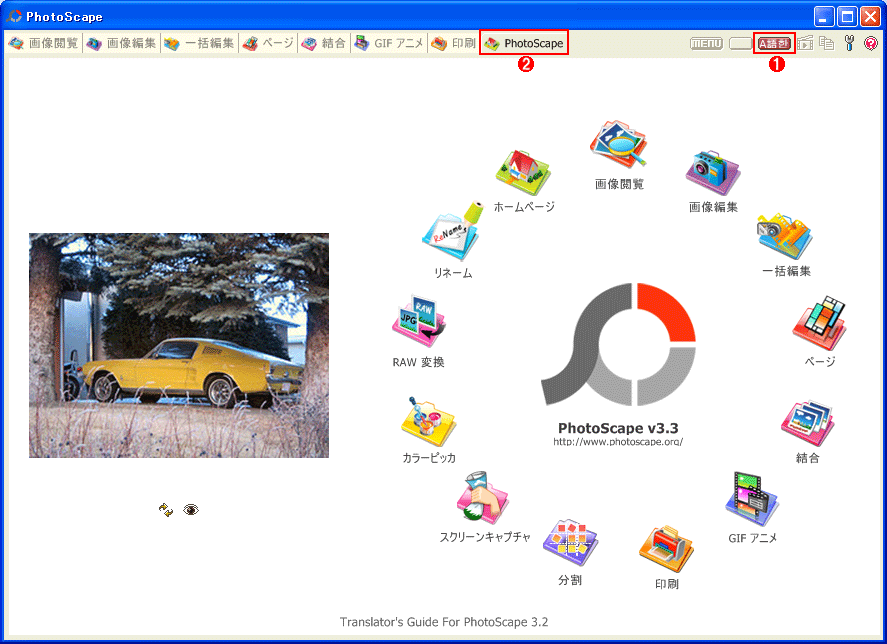Open the 一括編集 batch editor icon in the circle

coord(785,236)
